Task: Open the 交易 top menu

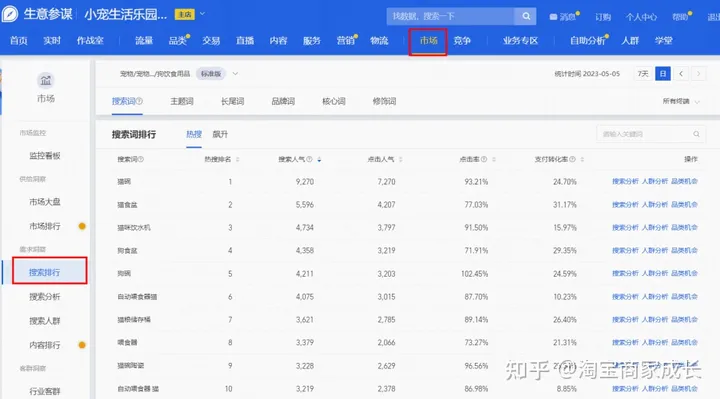Action: pyautogui.click(x=211, y=40)
